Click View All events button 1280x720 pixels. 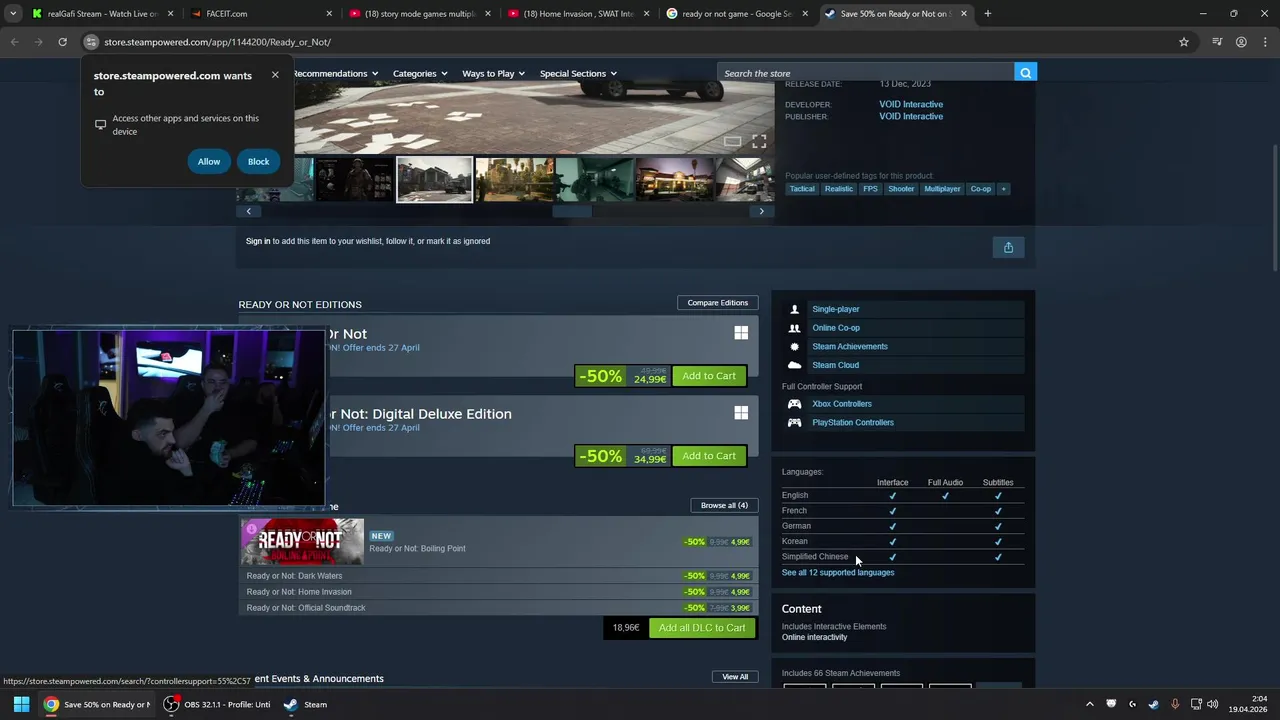735,677
